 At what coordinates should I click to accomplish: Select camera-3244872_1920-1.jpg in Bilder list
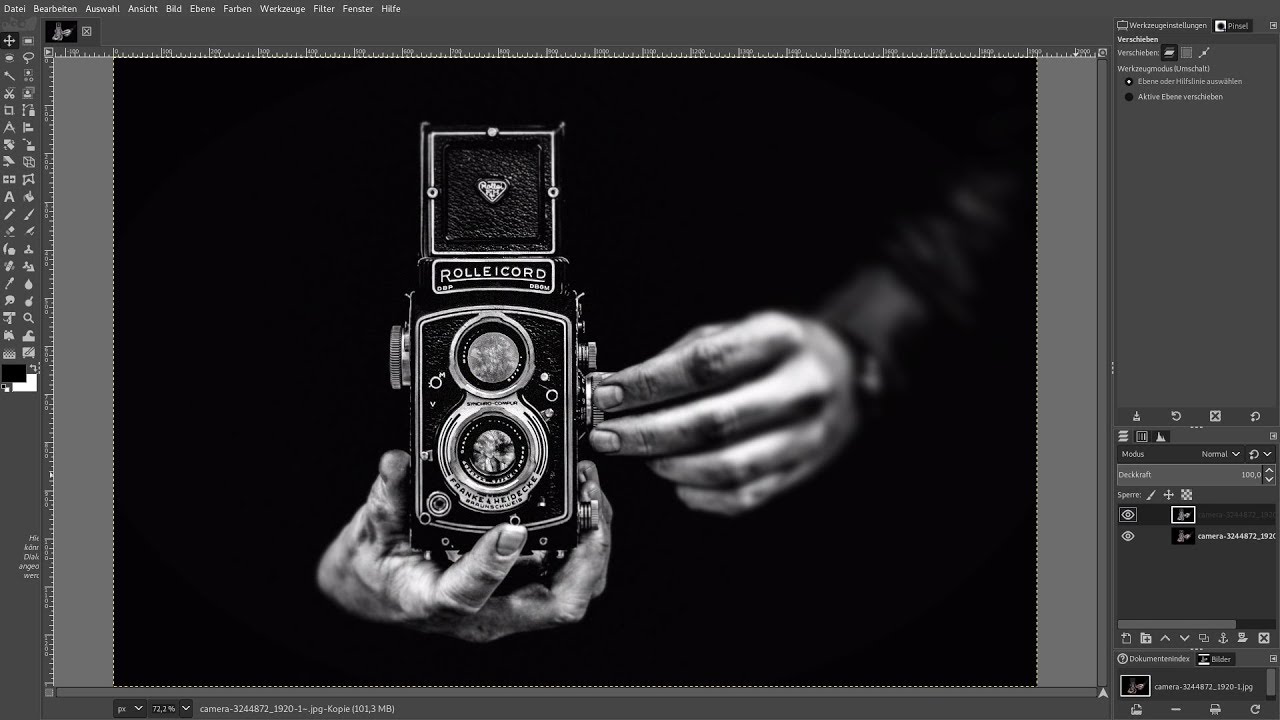pos(1193,686)
